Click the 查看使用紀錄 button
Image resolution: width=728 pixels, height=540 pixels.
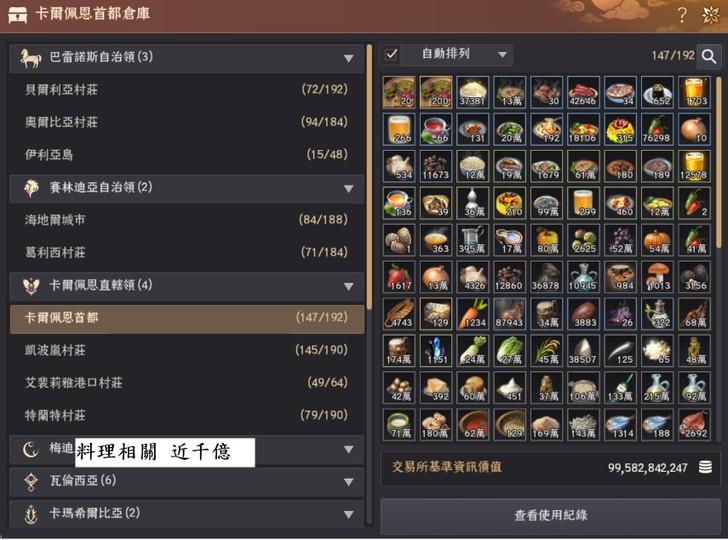point(550,515)
